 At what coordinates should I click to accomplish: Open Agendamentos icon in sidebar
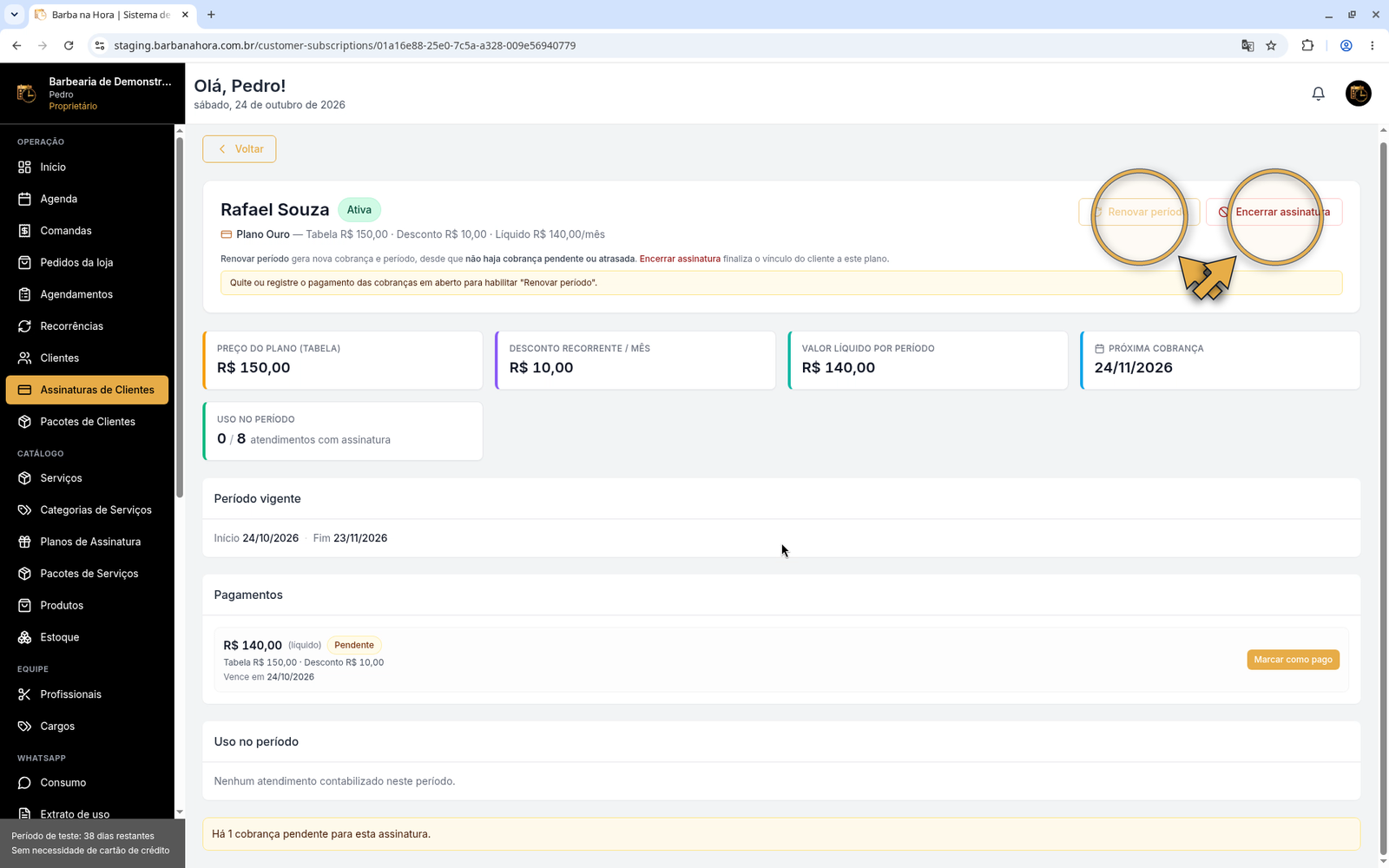coord(24,294)
